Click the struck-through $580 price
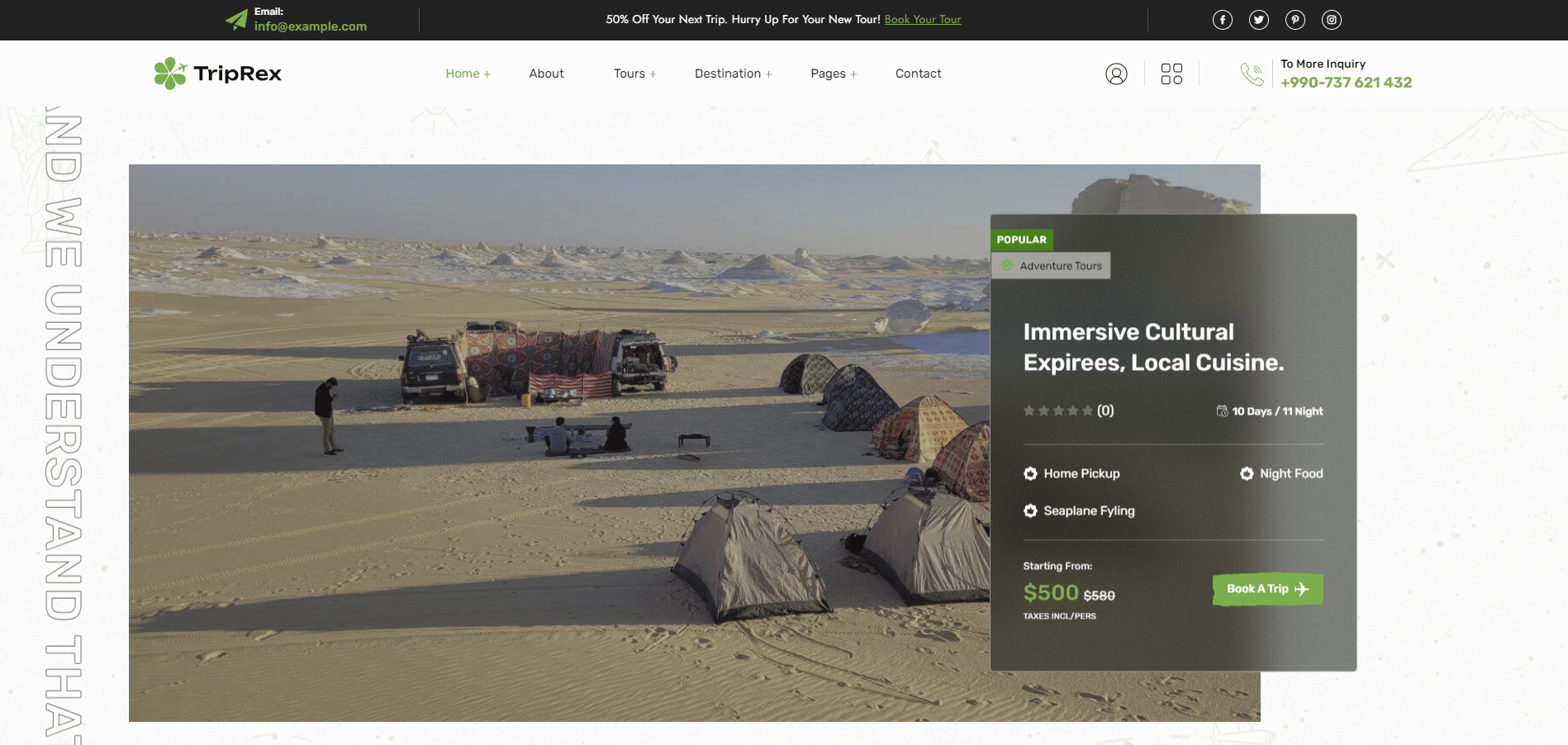 tap(1099, 596)
